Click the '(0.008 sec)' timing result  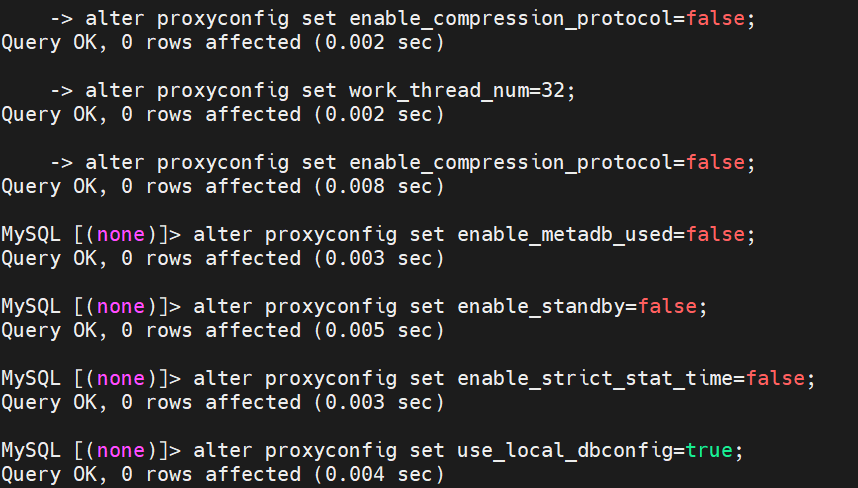(379, 187)
